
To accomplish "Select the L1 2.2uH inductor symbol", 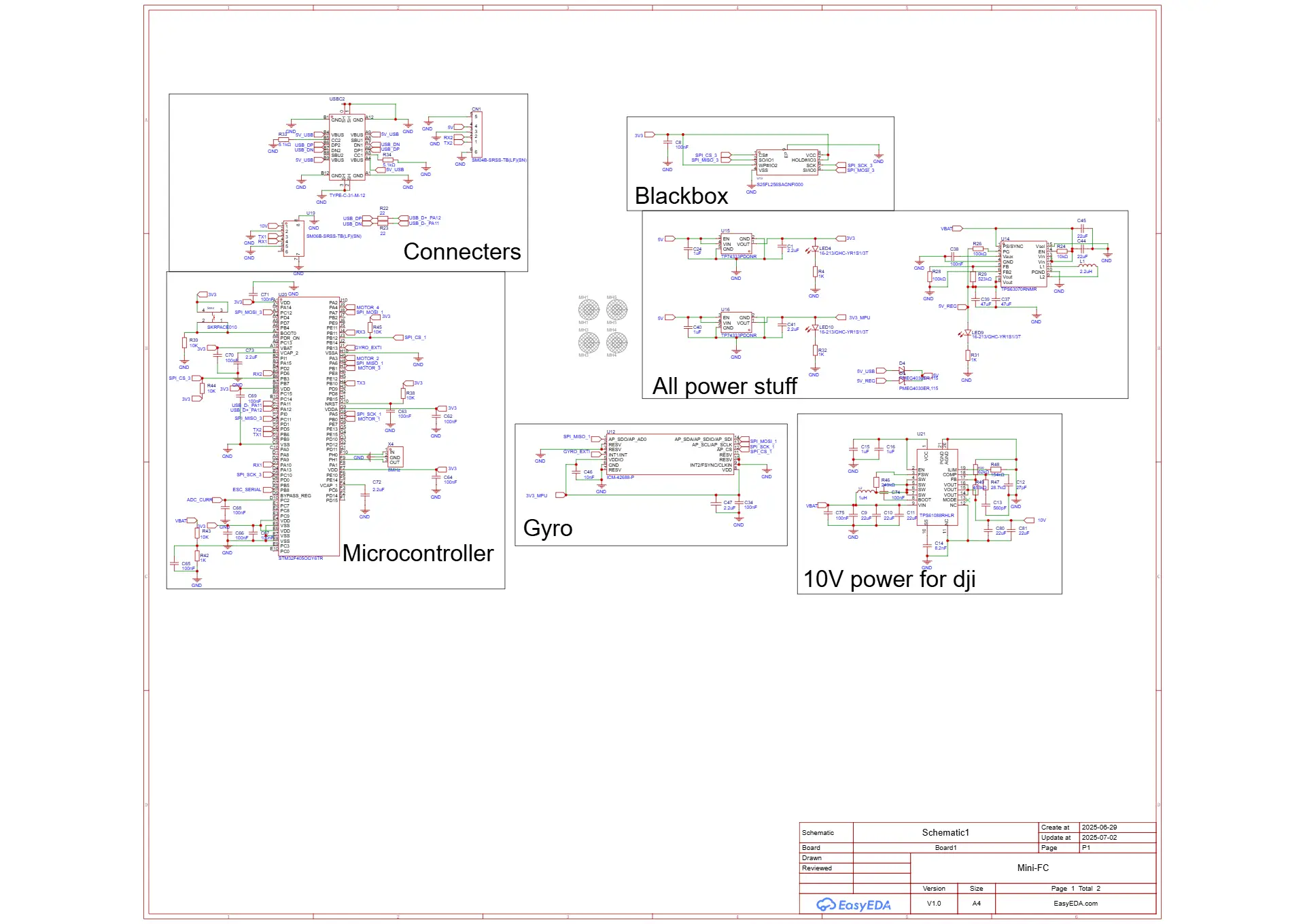I will (x=1087, y=266).
